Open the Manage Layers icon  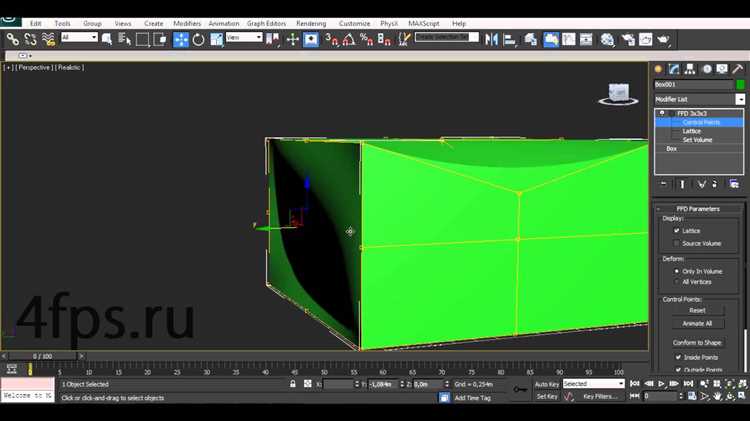530,39
